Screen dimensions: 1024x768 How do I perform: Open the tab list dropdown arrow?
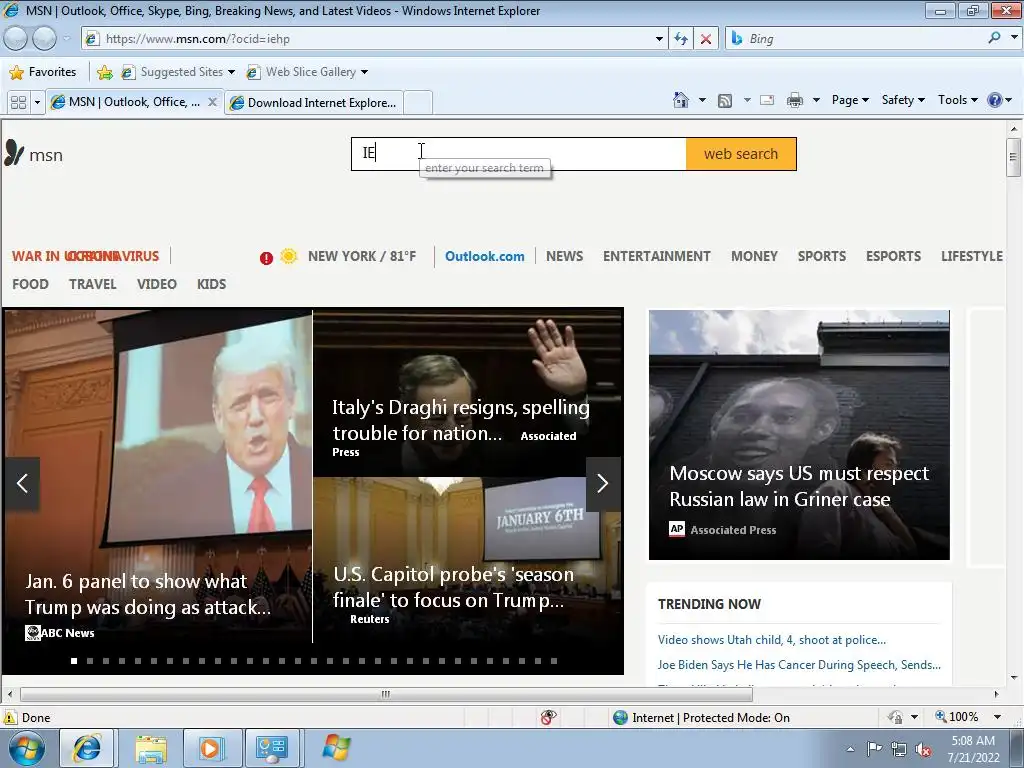pyautogui.click(x=37, y=103)
